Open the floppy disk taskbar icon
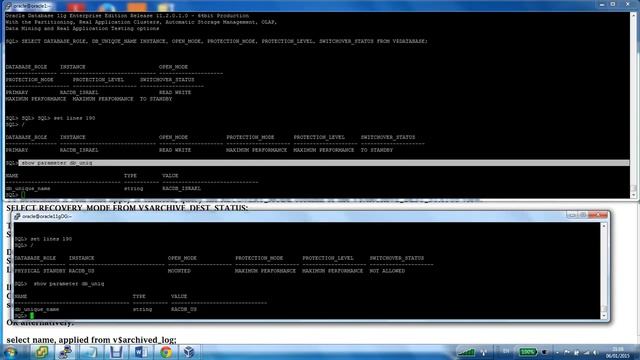640x360 pixels. click(116, 352)
